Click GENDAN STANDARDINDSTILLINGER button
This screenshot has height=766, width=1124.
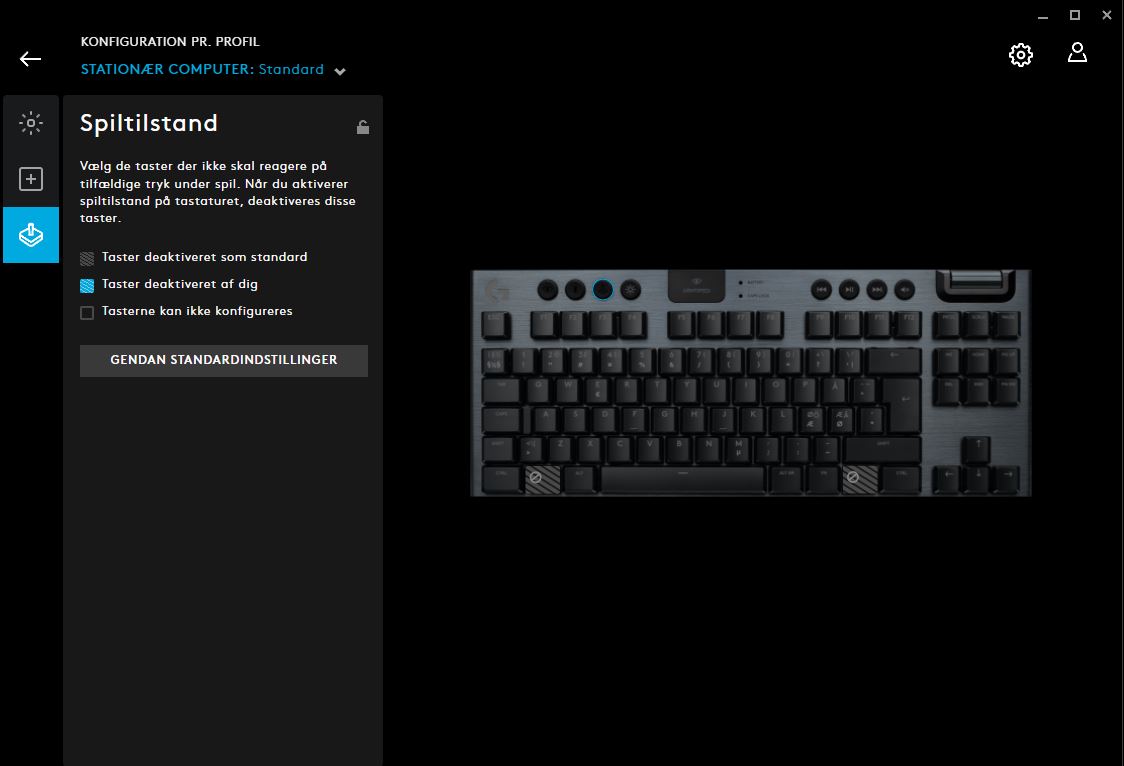tap(224, 360)
